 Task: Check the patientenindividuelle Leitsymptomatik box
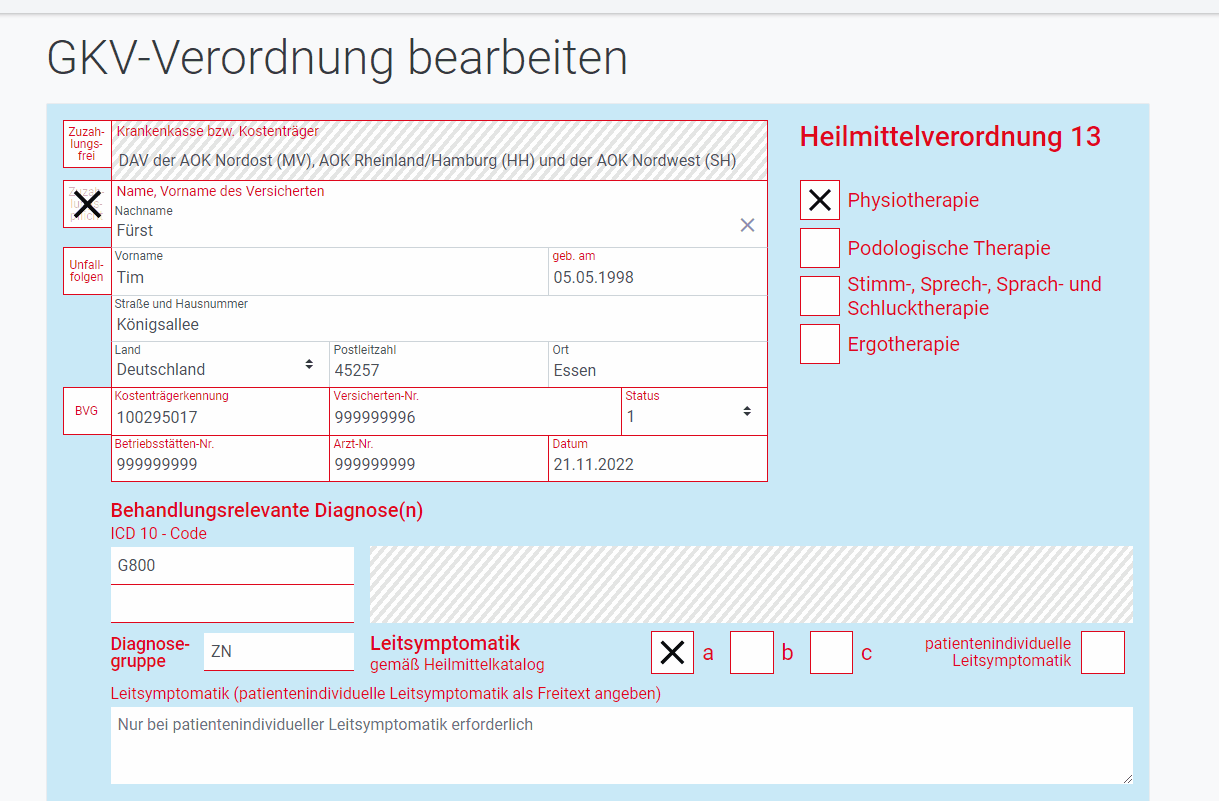[x=1103, y=653]
